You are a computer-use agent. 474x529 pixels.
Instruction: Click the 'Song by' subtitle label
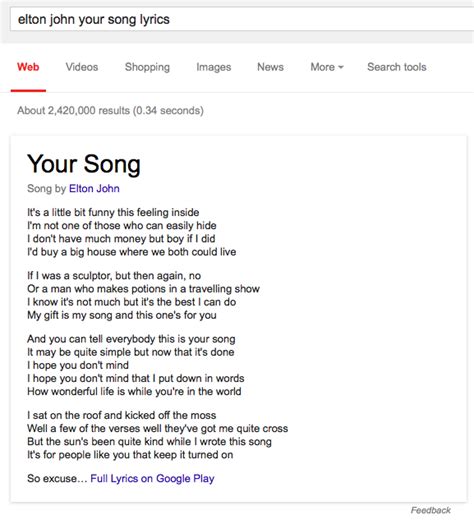(47, 188)
